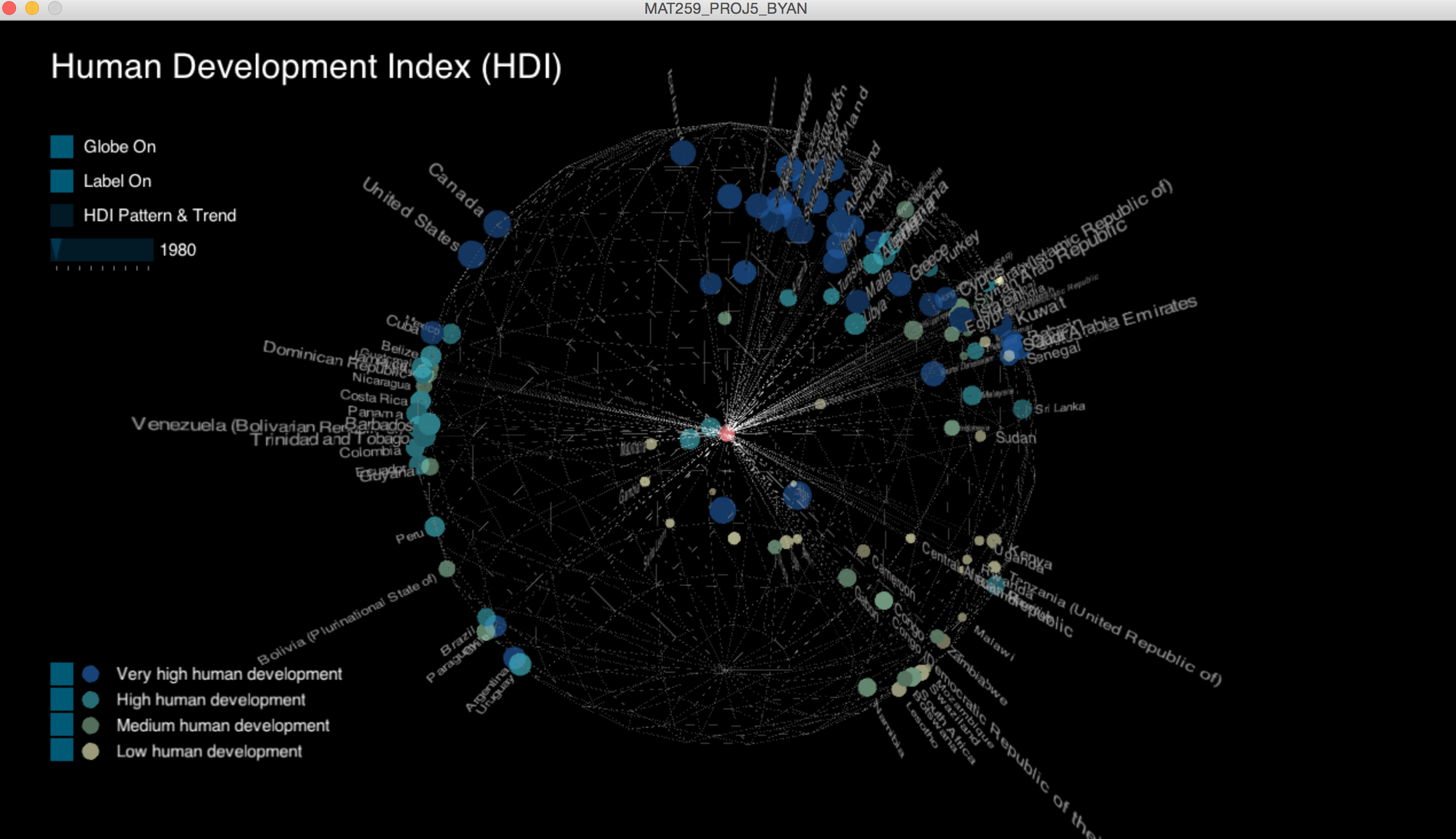Toggle Low human development filter square
This screenshot has width=1456, height=839.
coord(62,750)
